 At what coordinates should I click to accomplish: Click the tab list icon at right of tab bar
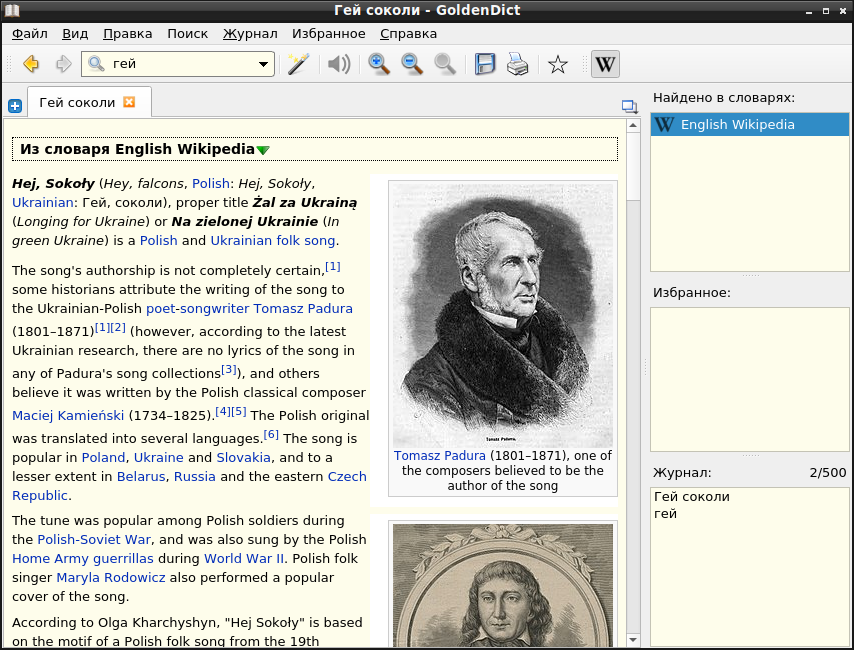pyautogui.click(x=630, y=106)
